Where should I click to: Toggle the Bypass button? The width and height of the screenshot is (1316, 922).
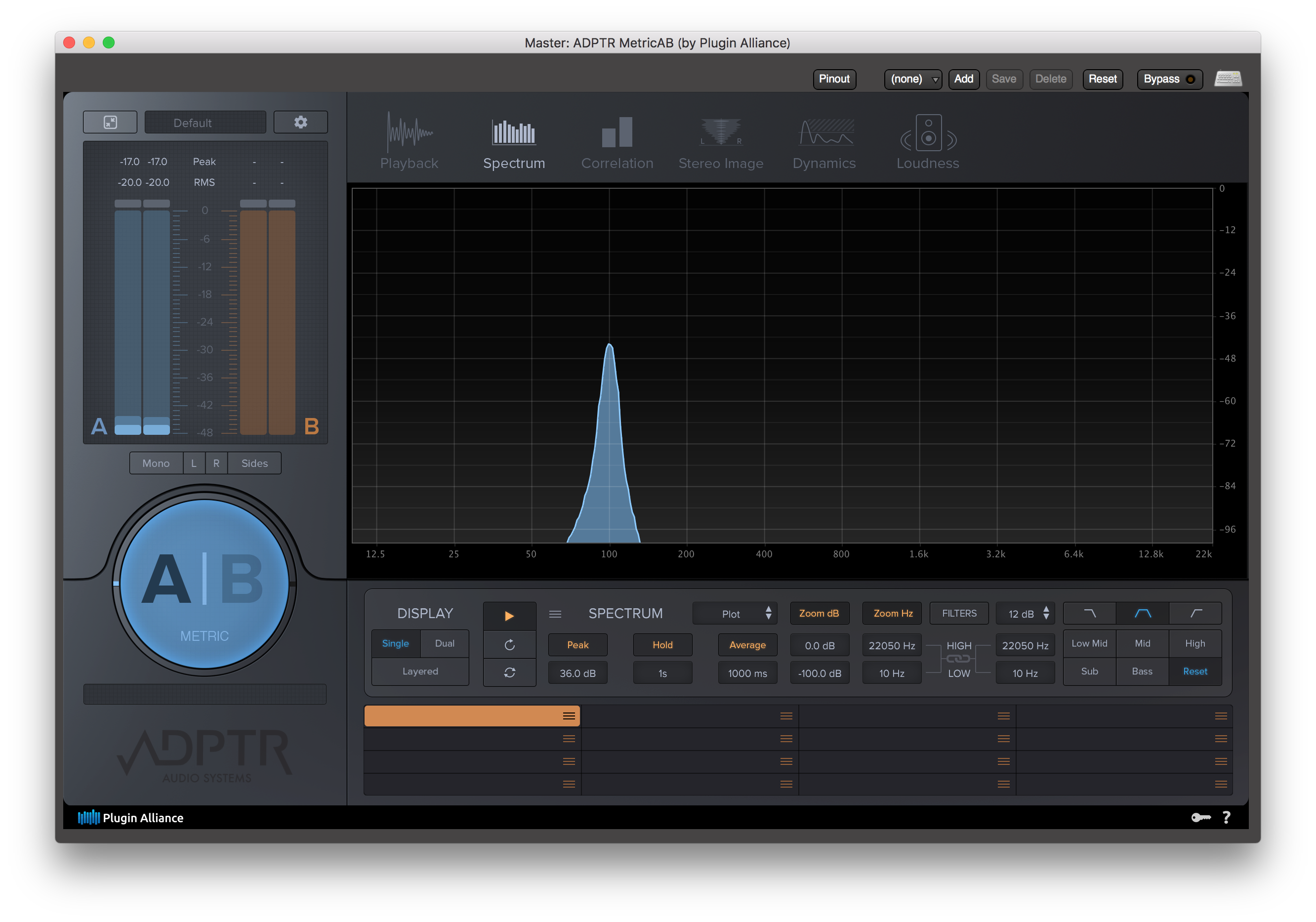tap(1169, 79)
